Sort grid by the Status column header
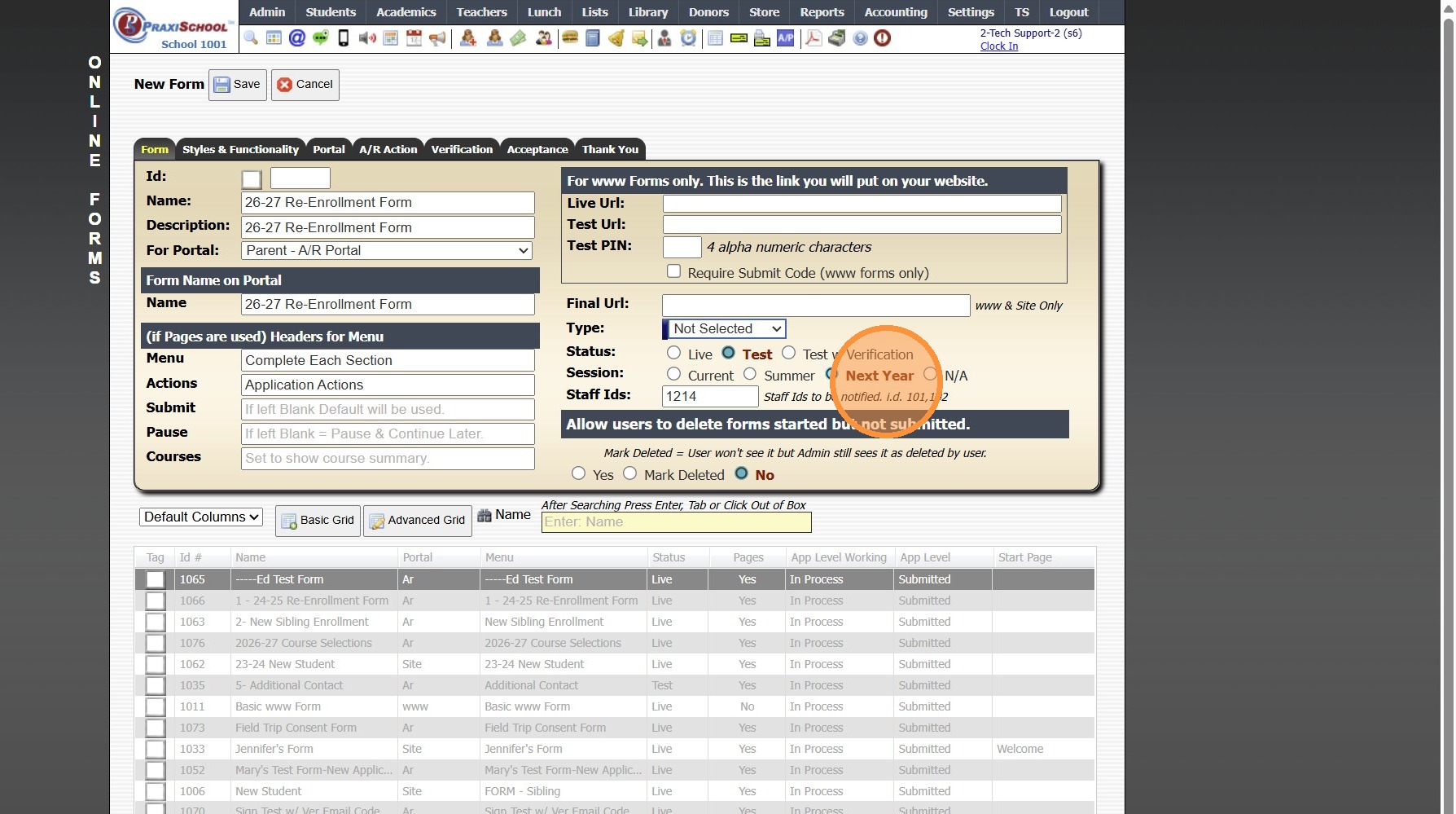 669,557
